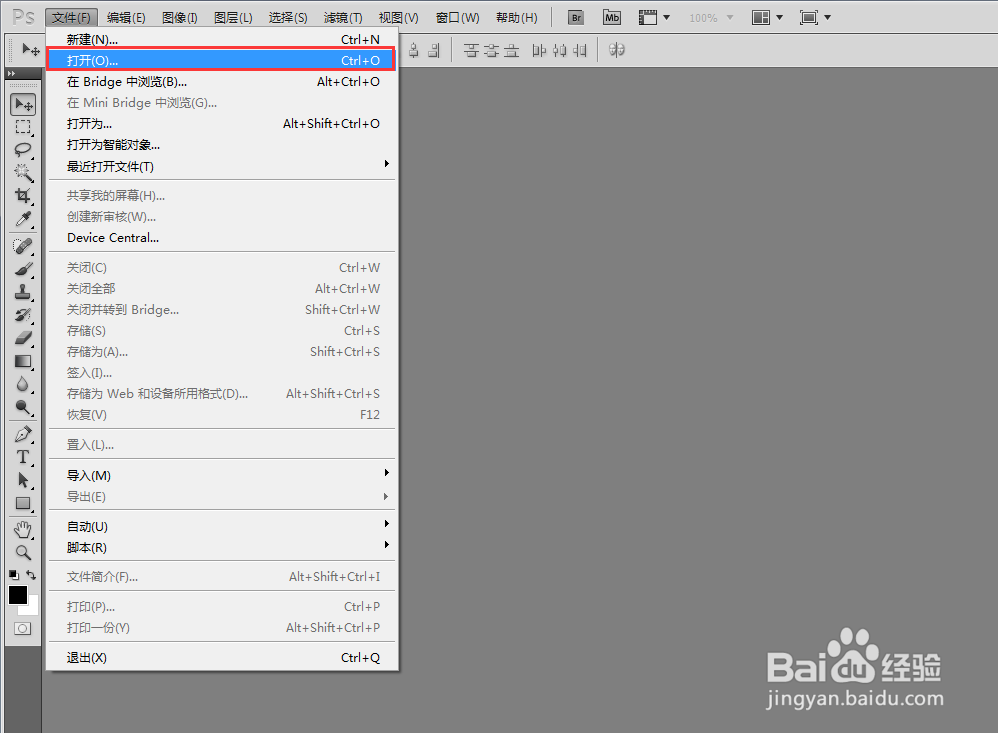Select the Move tool in the toolbox

point(24,104)
